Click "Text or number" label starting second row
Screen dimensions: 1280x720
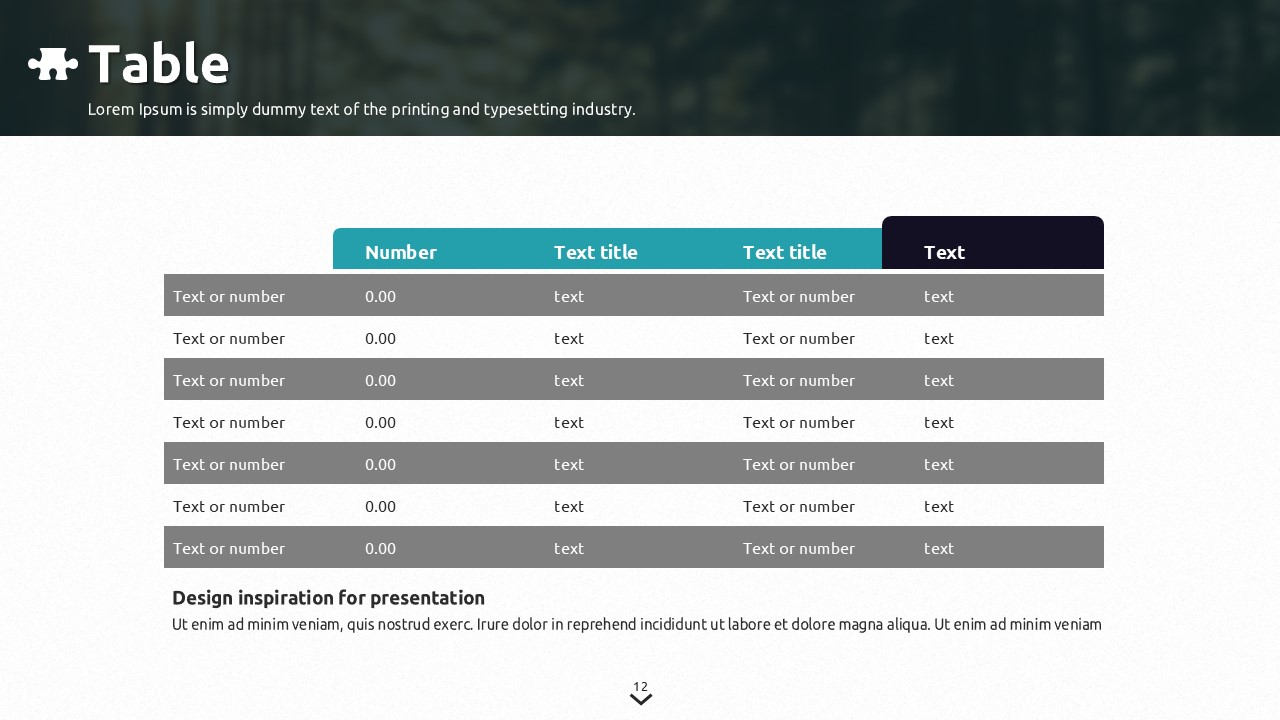click(x=229, y=338)
